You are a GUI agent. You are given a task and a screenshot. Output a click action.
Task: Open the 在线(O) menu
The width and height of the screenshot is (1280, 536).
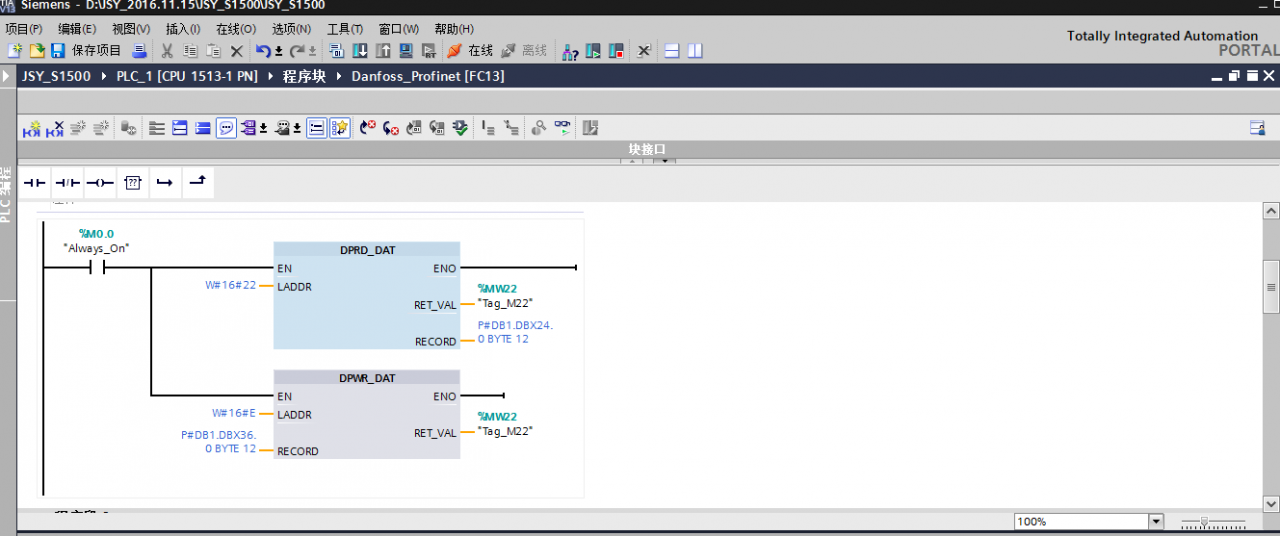pos(236,29)
